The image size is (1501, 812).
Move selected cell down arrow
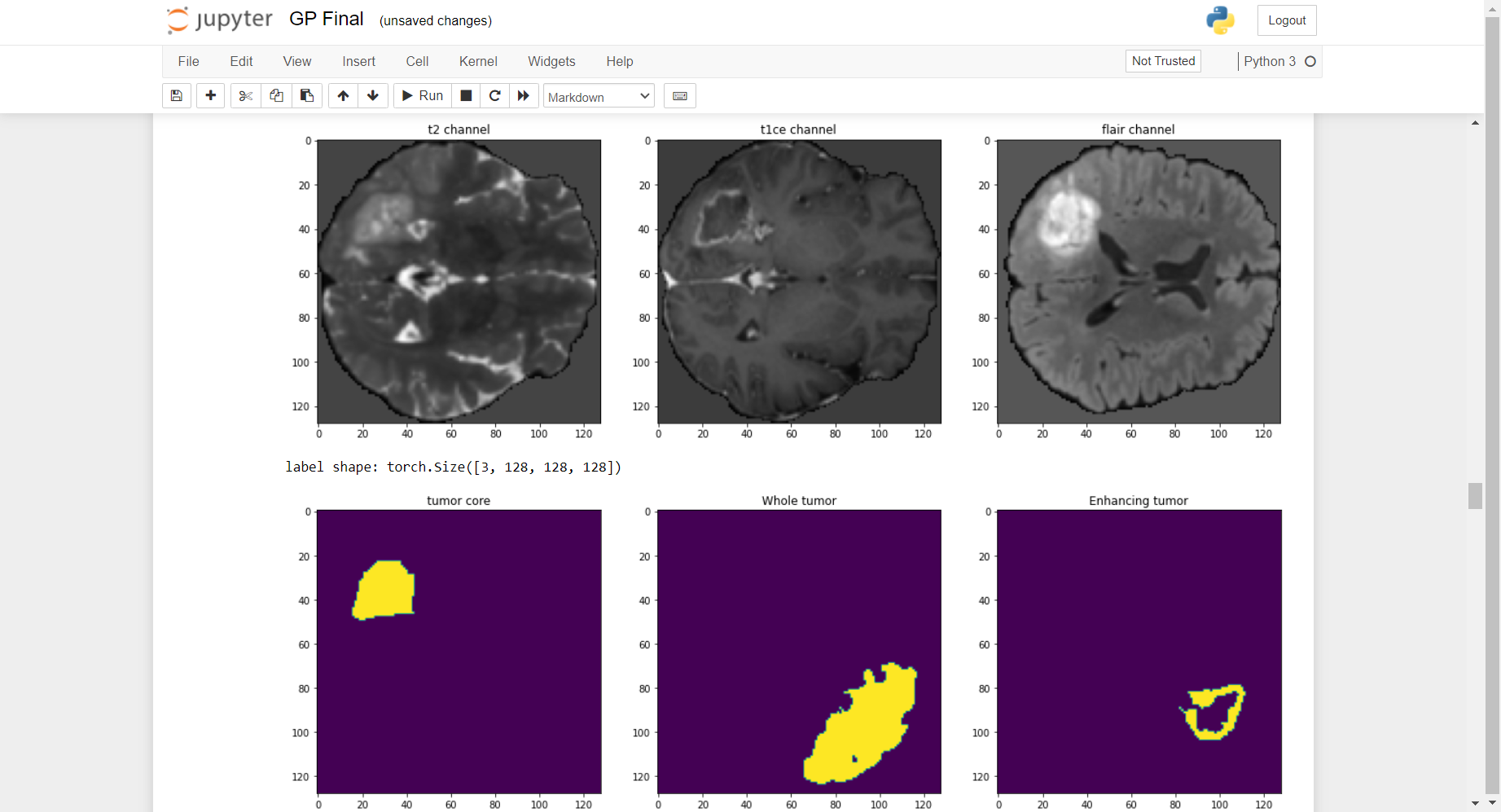[373, 96]
